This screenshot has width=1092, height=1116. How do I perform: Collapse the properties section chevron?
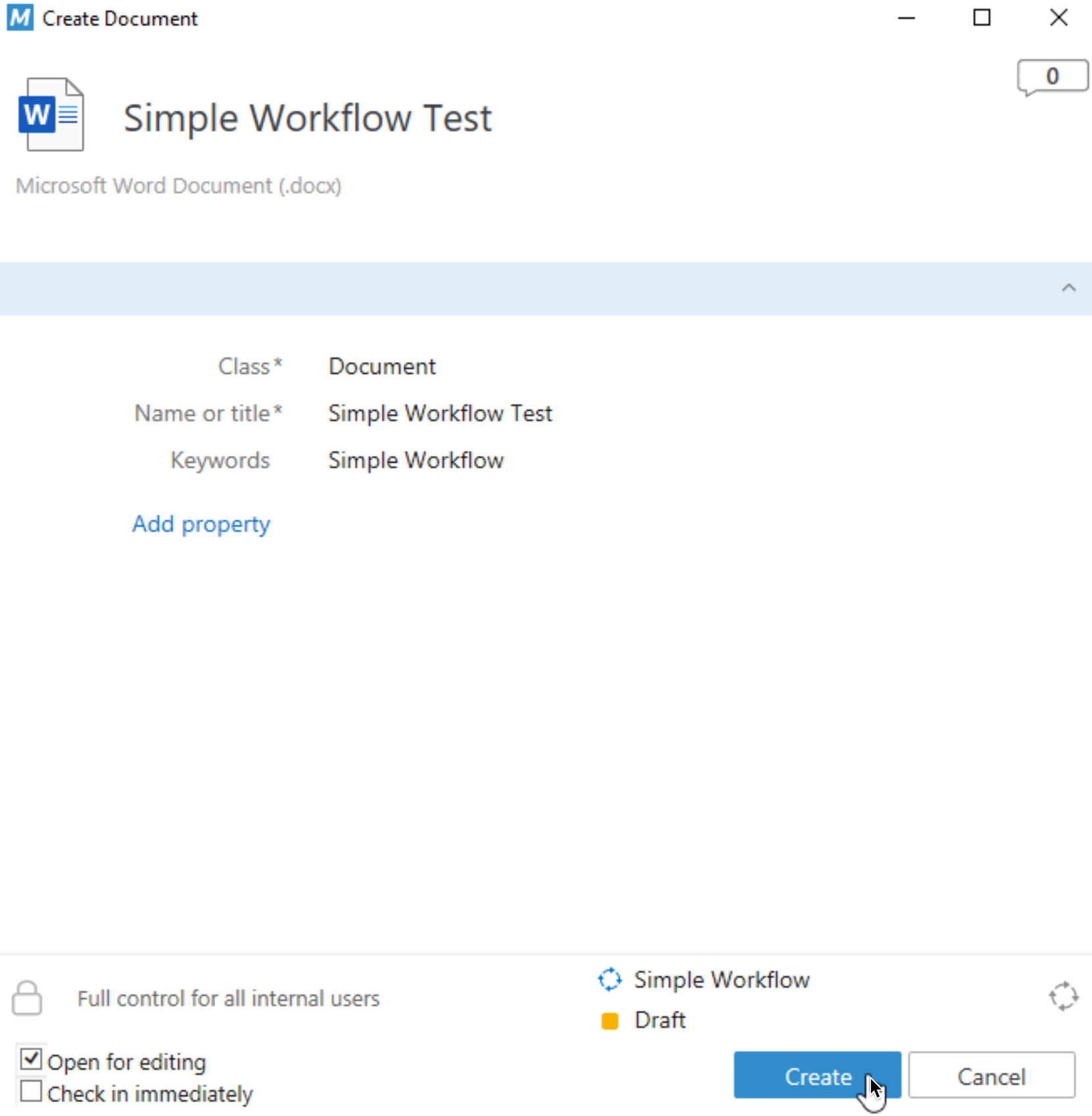pyautogui.click(x=1068, y=288)
